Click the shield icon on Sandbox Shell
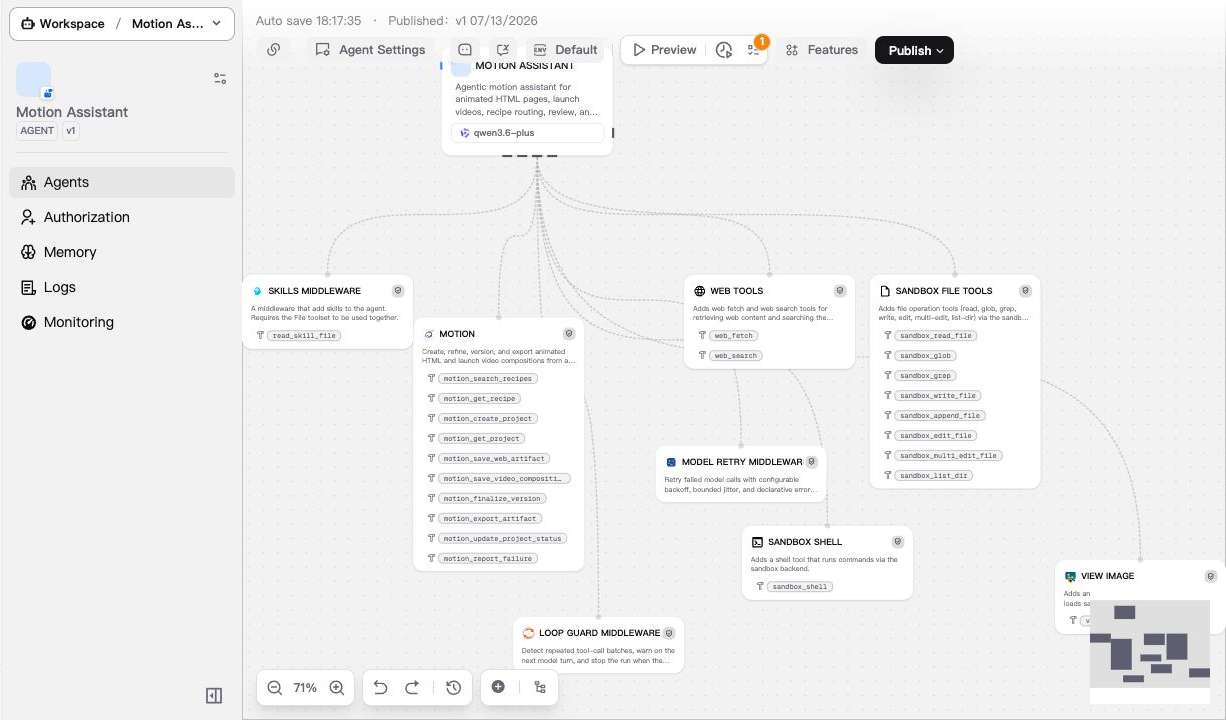Image resolution: width=1226 pixels, height=720 pixels. [x=898, y=542]
